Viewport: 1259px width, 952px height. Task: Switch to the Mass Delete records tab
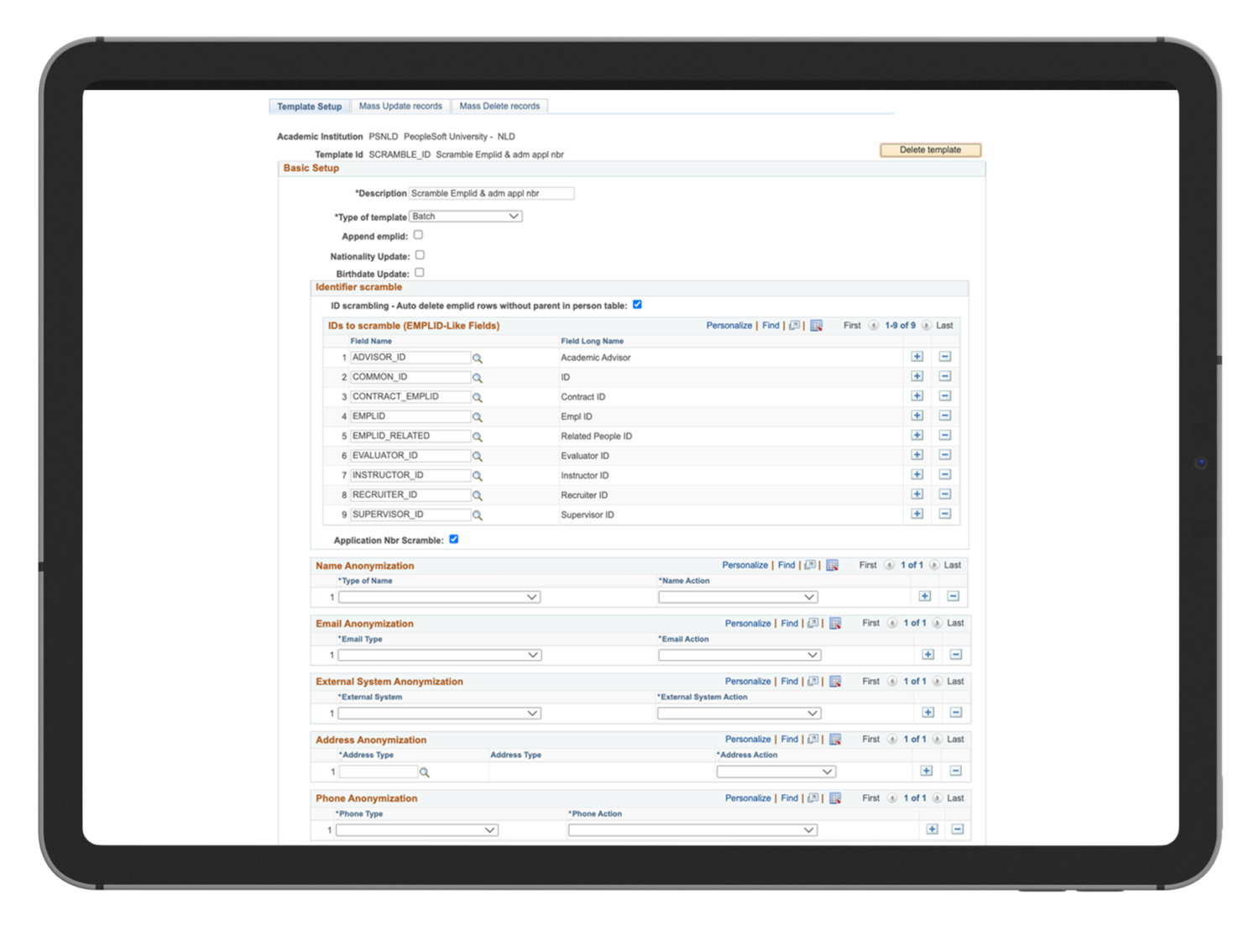pyautogui.click(x=499, y=106)
